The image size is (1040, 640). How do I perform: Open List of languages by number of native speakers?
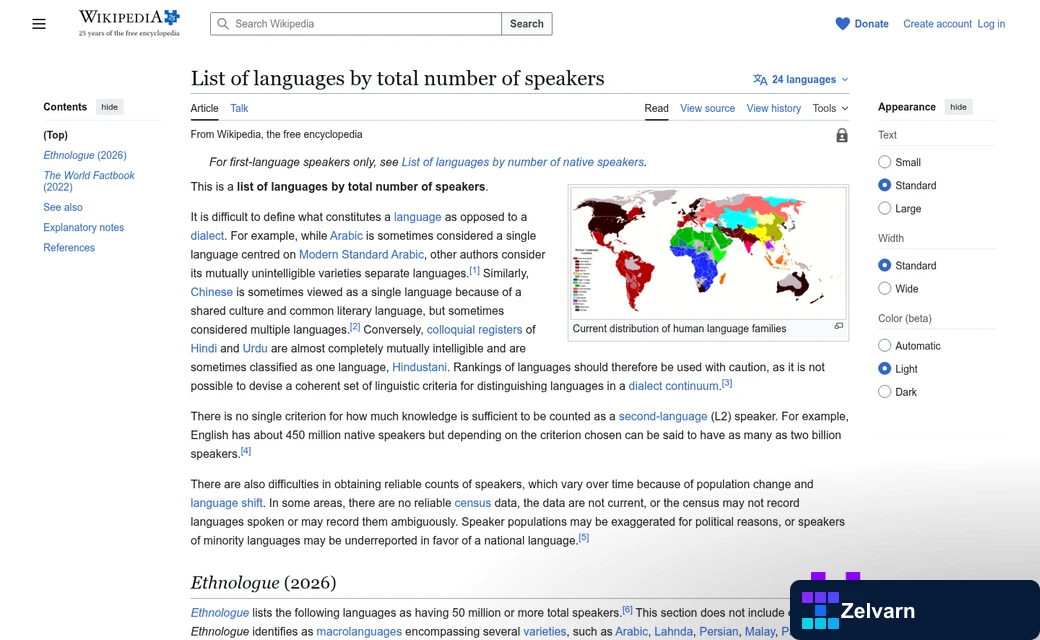523,162
